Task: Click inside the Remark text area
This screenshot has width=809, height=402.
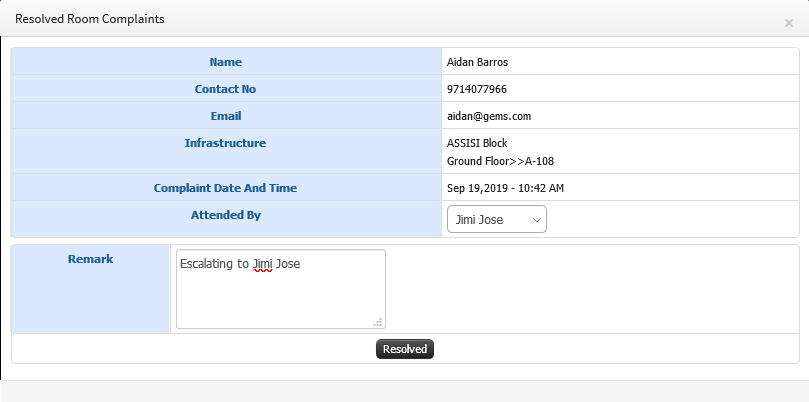Action: click(281, 289)
